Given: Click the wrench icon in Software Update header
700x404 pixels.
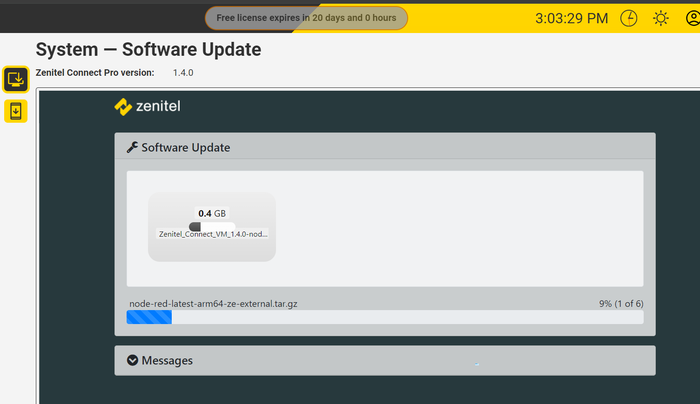Looking at the screenshot, I should (x=132, y=147).
